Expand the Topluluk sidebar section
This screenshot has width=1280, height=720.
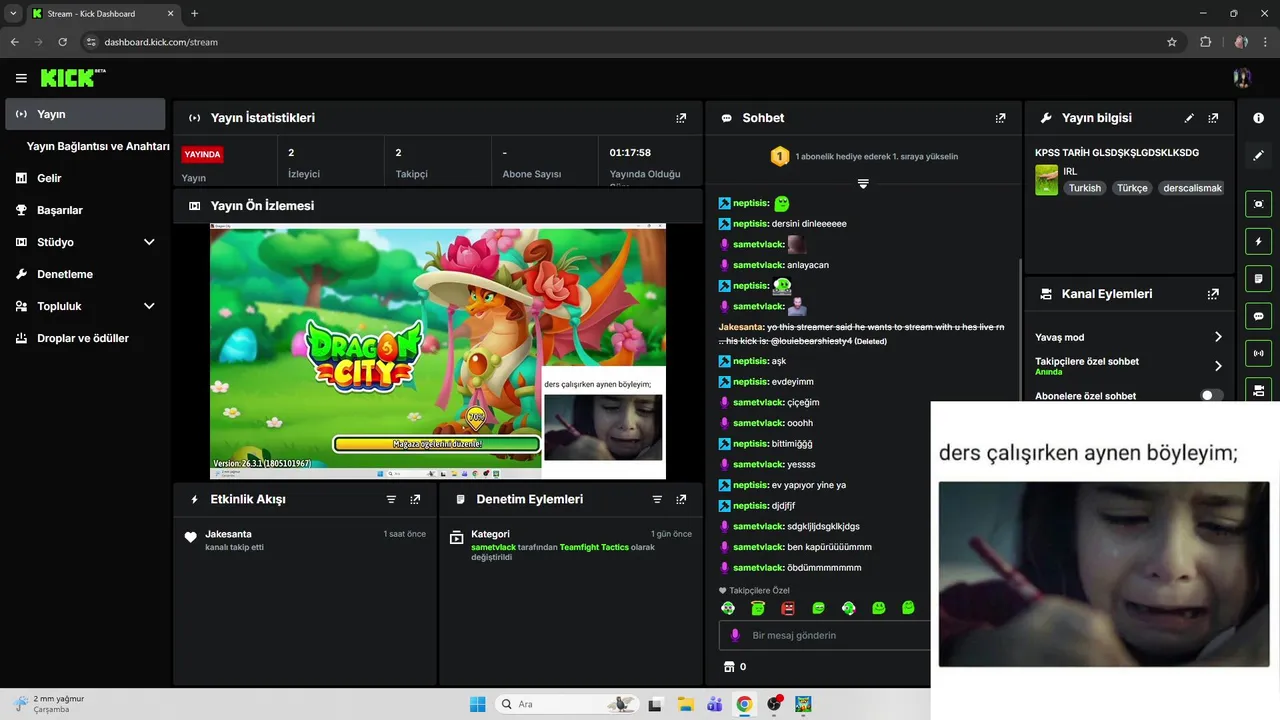coord(149,306)
